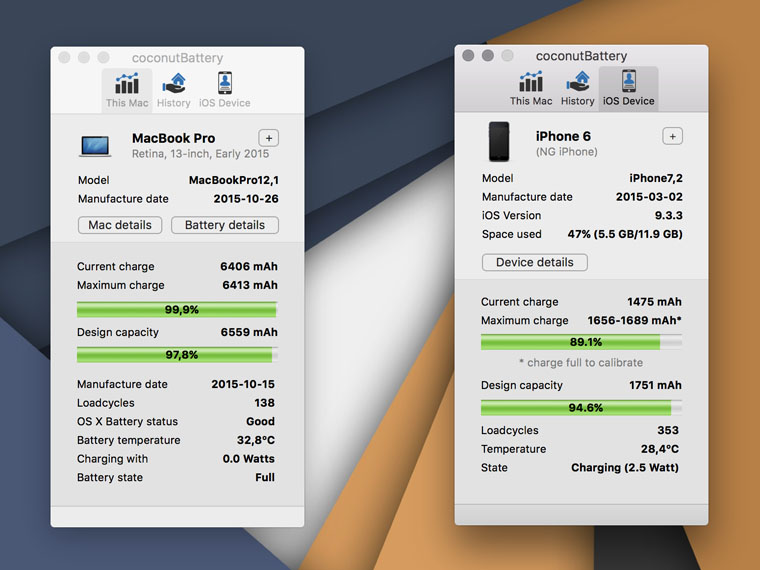760x570 pixels.
Task: Click the 6413 mAh maximum charge value
Action: 250,285
